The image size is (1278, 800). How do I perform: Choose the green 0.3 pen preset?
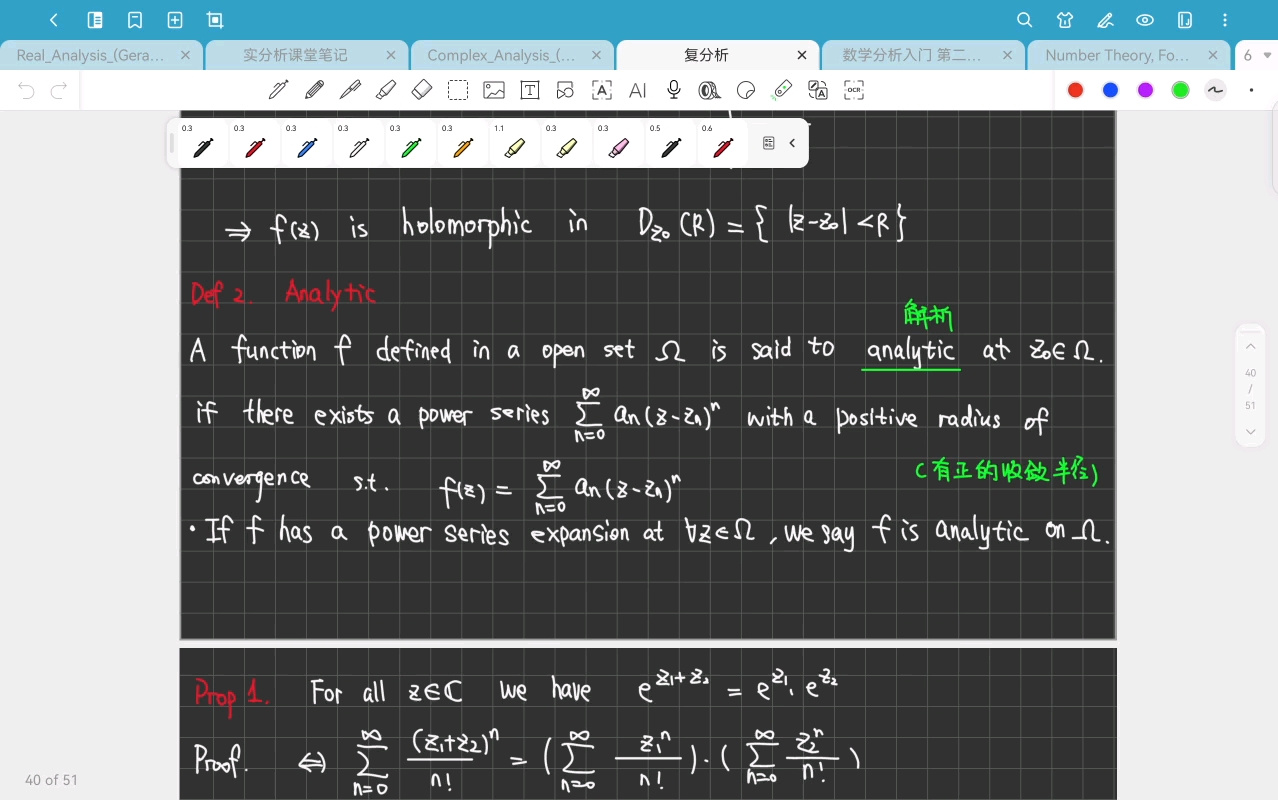tap(411, 144)
